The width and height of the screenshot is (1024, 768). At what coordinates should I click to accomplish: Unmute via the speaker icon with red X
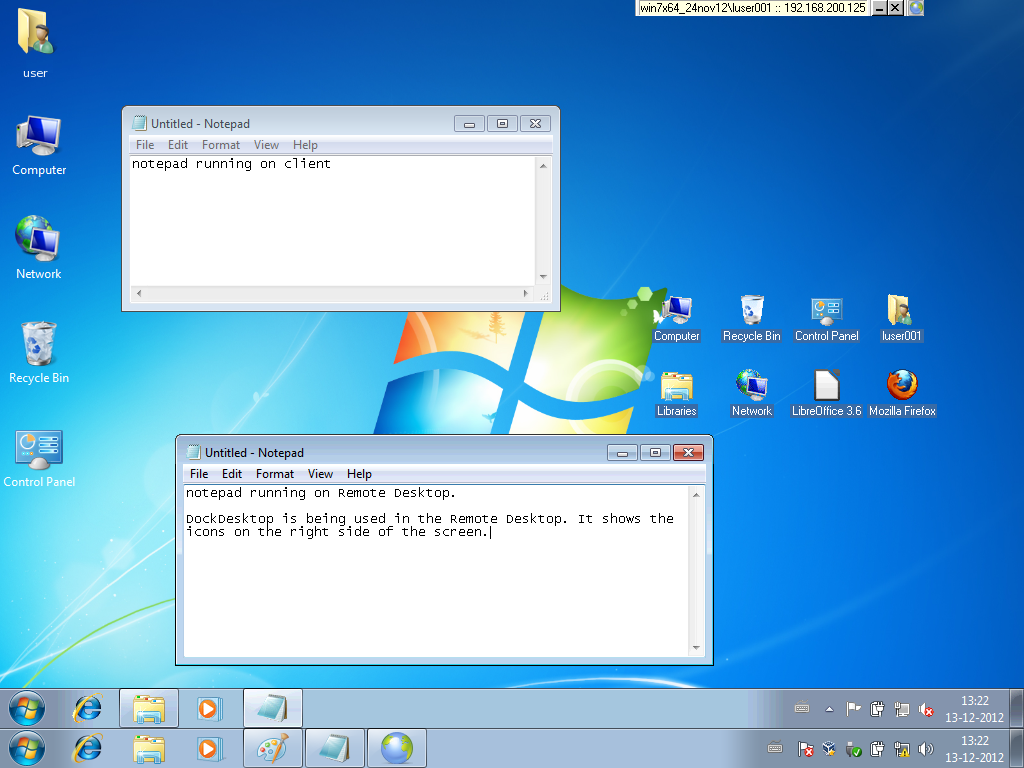[926, 710]
